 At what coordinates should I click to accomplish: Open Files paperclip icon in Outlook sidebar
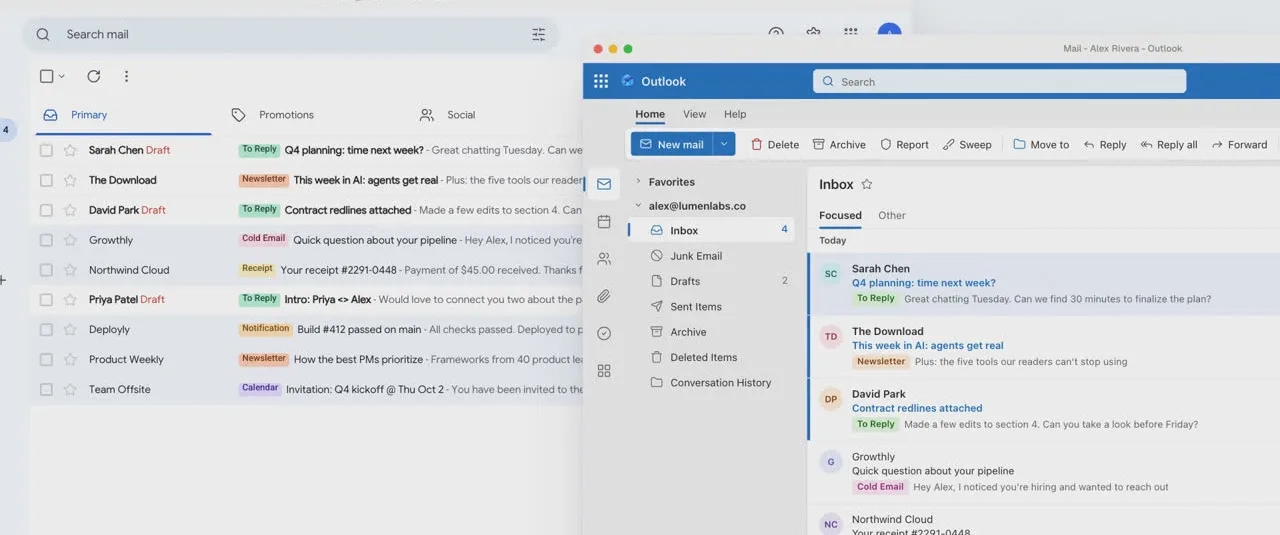[x=604, y=296]
